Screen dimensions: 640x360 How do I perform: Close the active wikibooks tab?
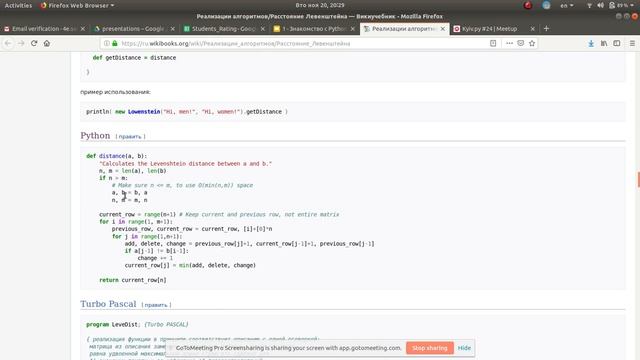tap(442, 29)
